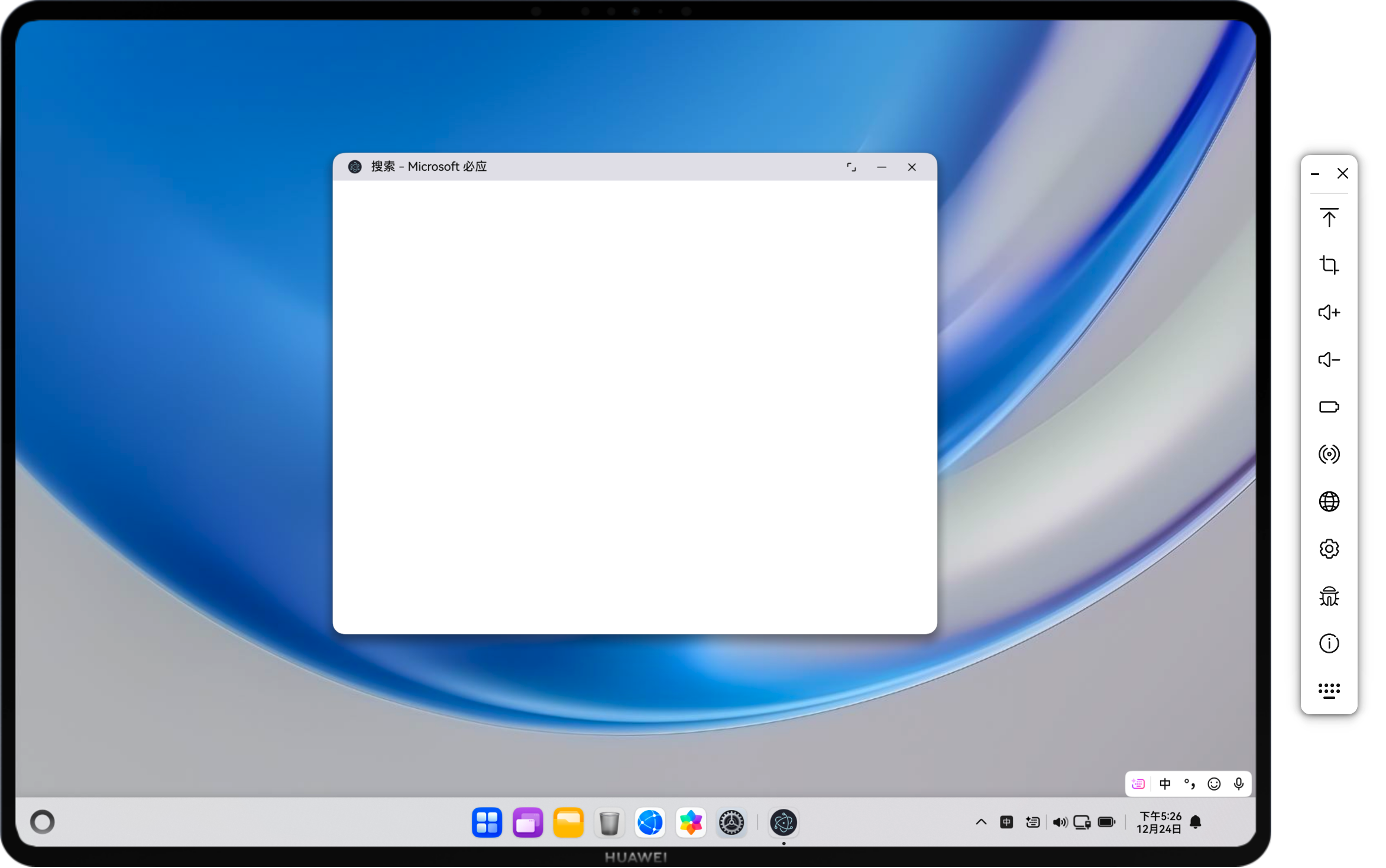This screenshot has height=868, width=1386.
Task: Open the info icon in emulator sidebar
Action: (1329, 643)
